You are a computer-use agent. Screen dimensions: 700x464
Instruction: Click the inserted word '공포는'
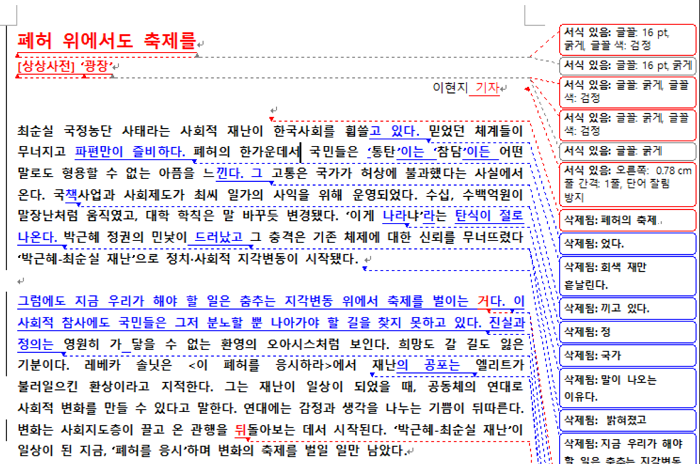pyautogui.click(x=442, y=365)
